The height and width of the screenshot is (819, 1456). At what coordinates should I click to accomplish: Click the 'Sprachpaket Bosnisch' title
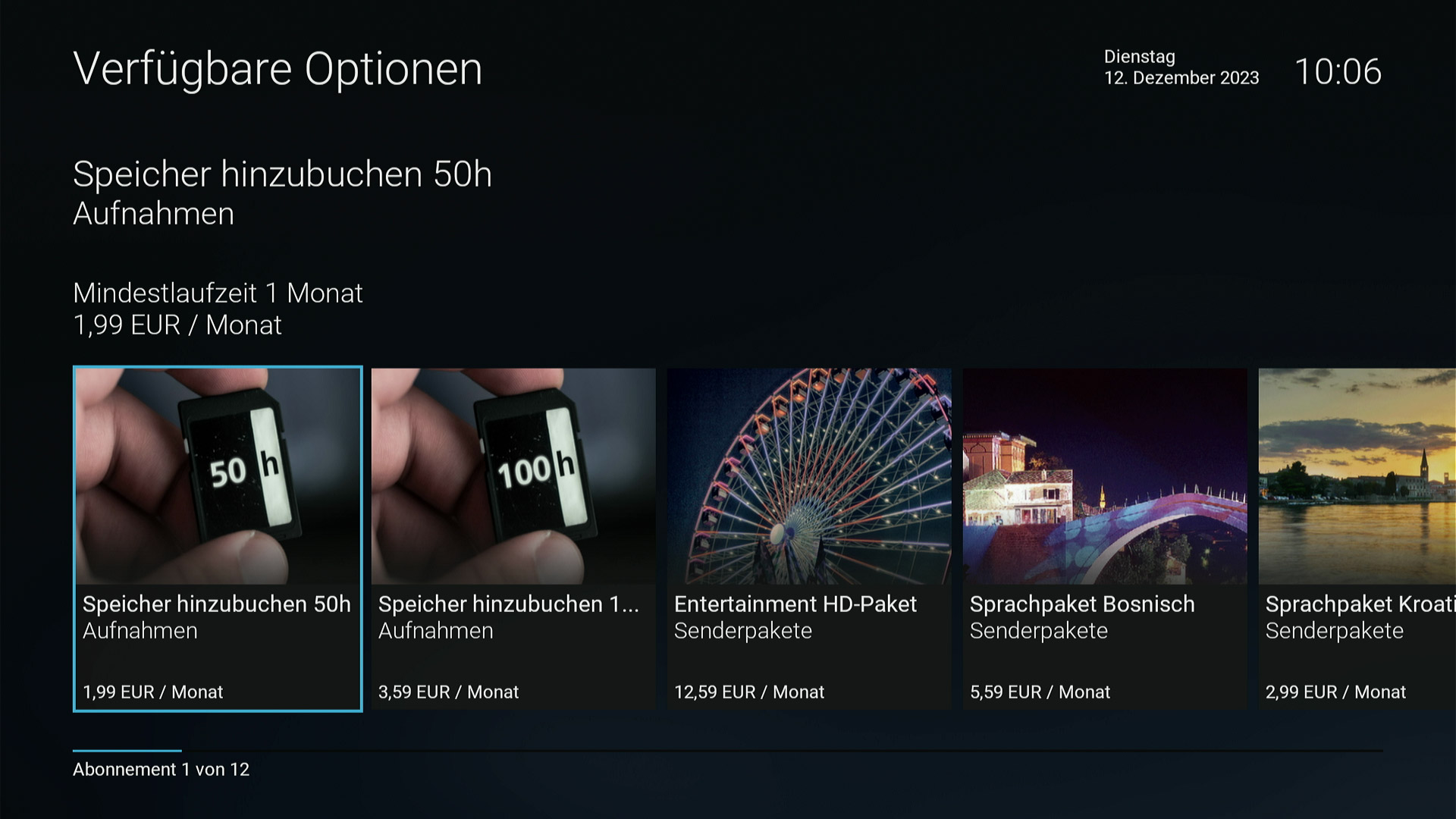coord(1082,604)
